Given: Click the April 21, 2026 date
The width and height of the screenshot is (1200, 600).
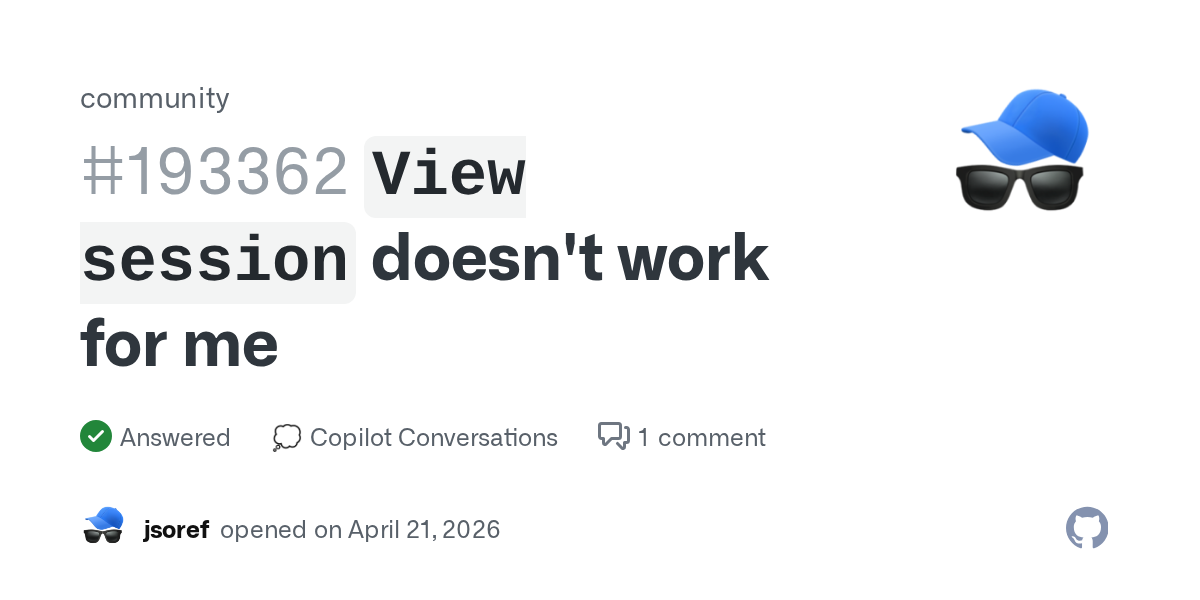Looking at the screenshot, I should [424, 529].
